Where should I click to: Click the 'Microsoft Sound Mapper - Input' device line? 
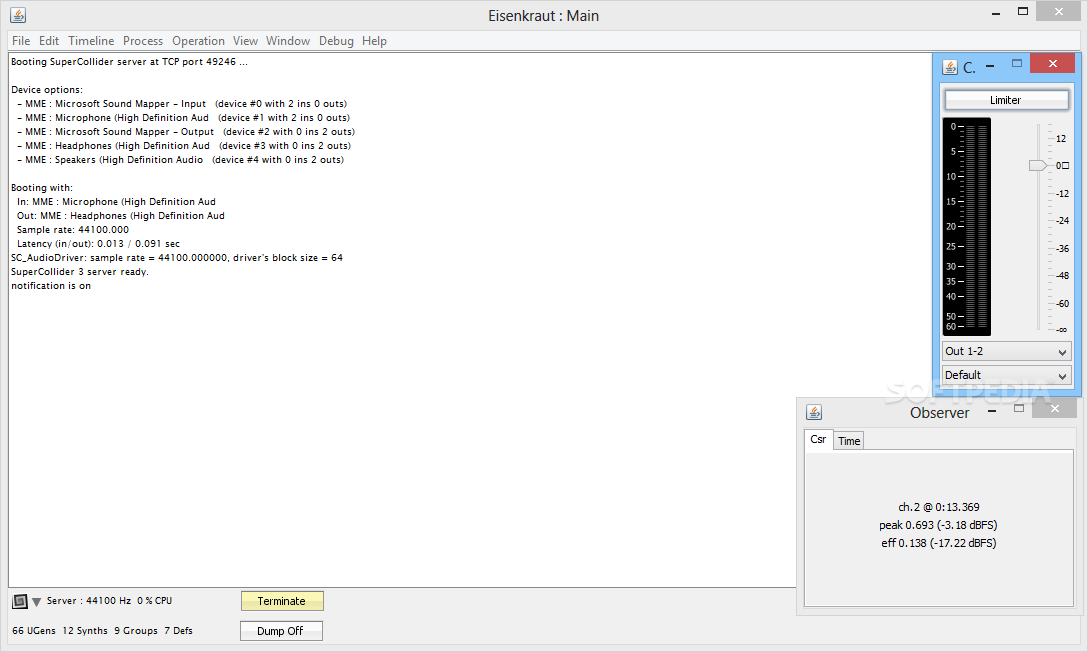pos(182,104)
